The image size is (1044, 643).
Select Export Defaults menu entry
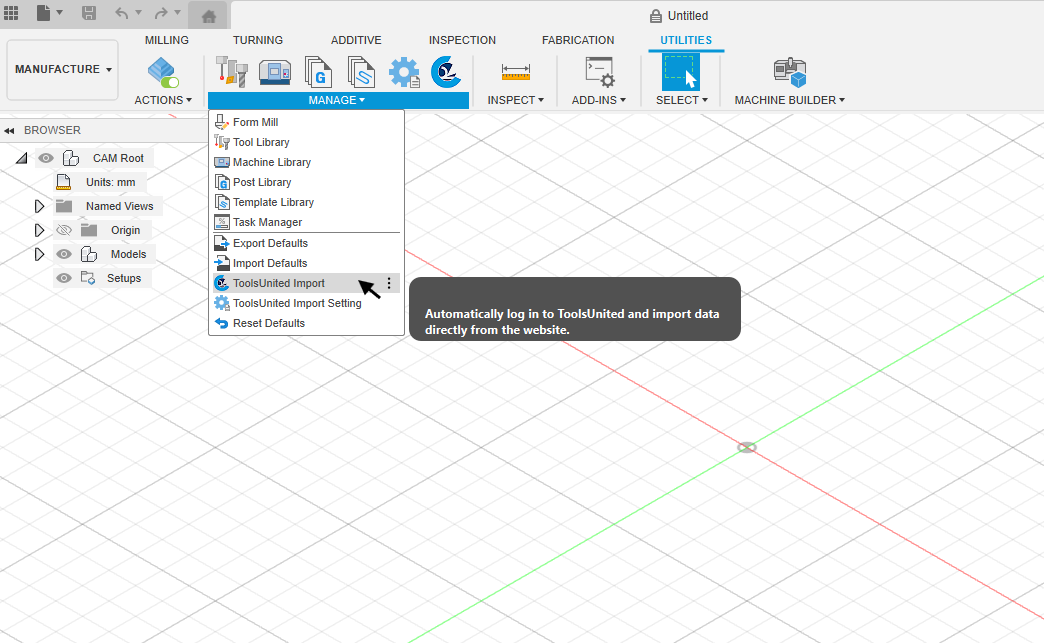click(x=306, y=243)
